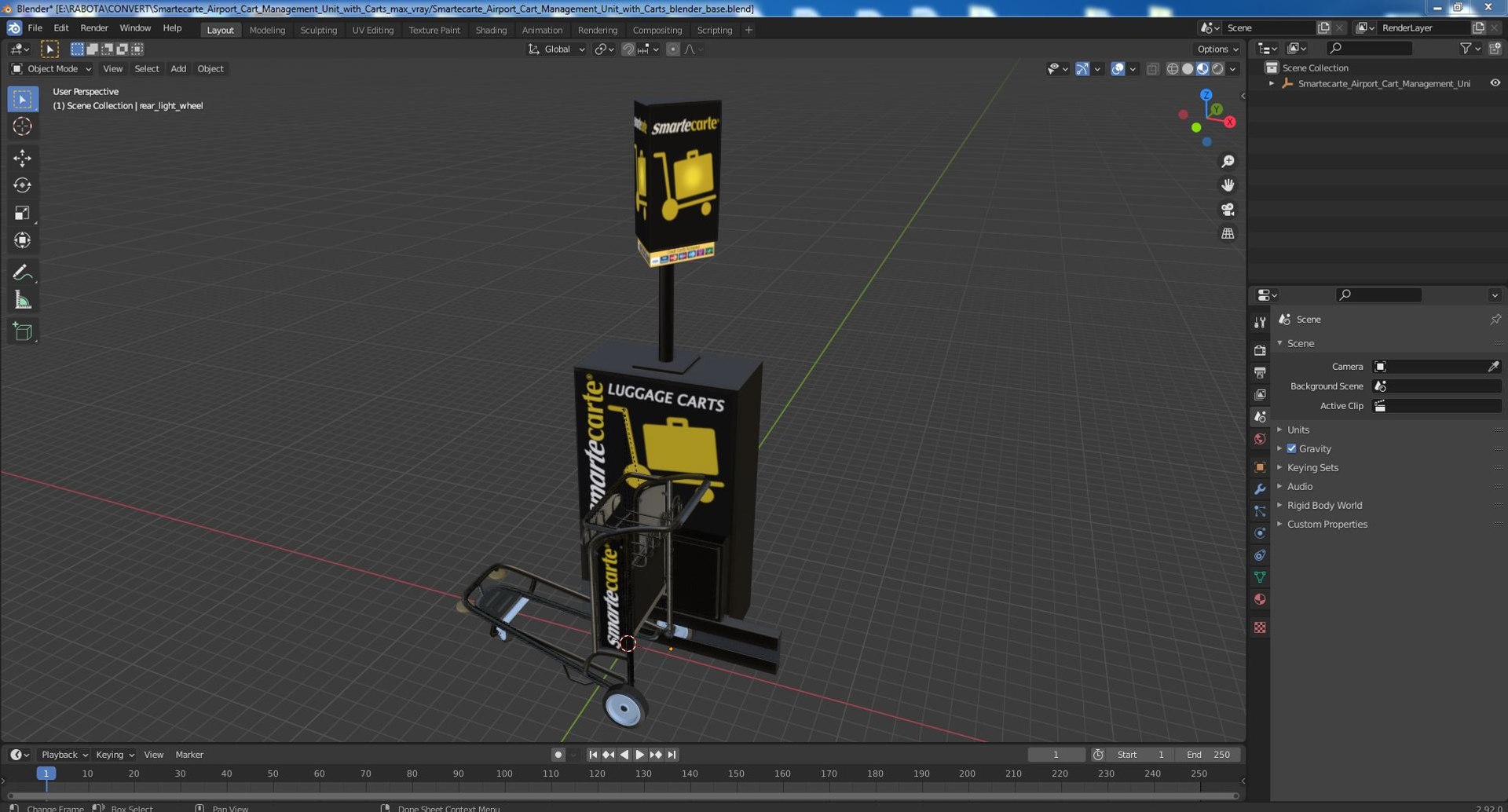This screenshot has height=812, width=1508.
Task: Open the Render menu
Action: tap(94, 28)
